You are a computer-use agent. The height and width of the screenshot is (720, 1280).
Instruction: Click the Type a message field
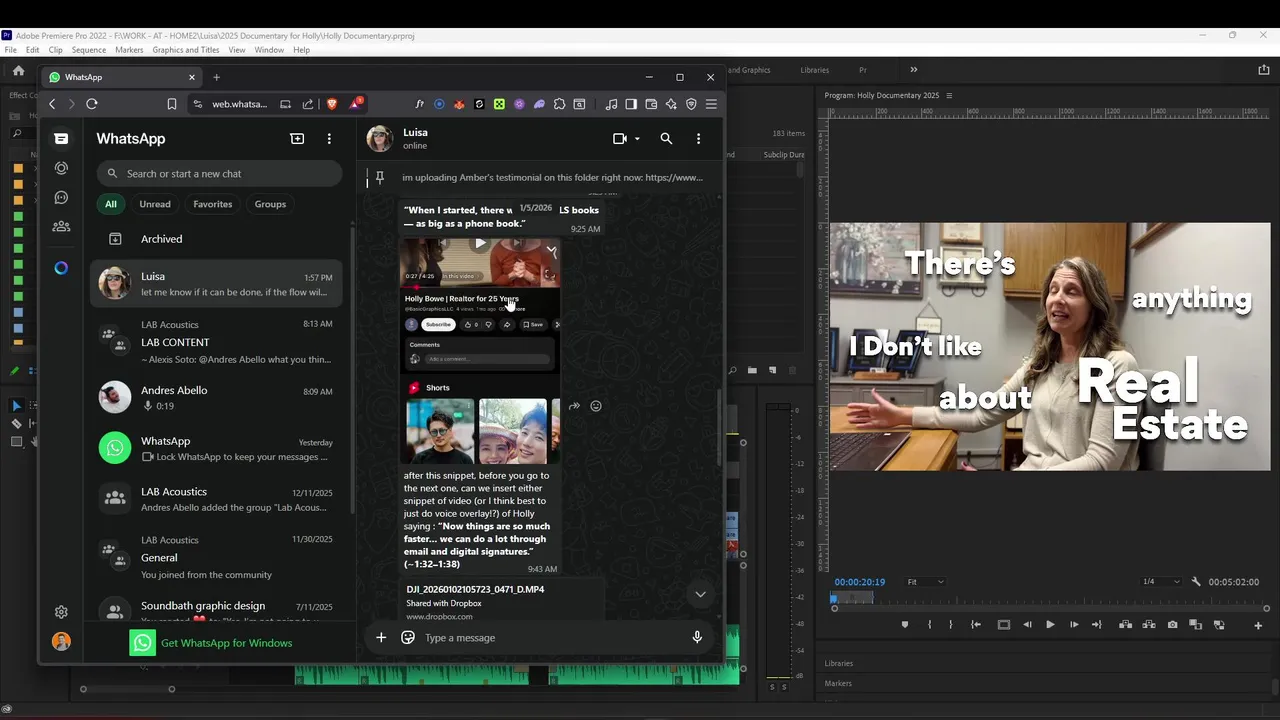tap(552, 638)
